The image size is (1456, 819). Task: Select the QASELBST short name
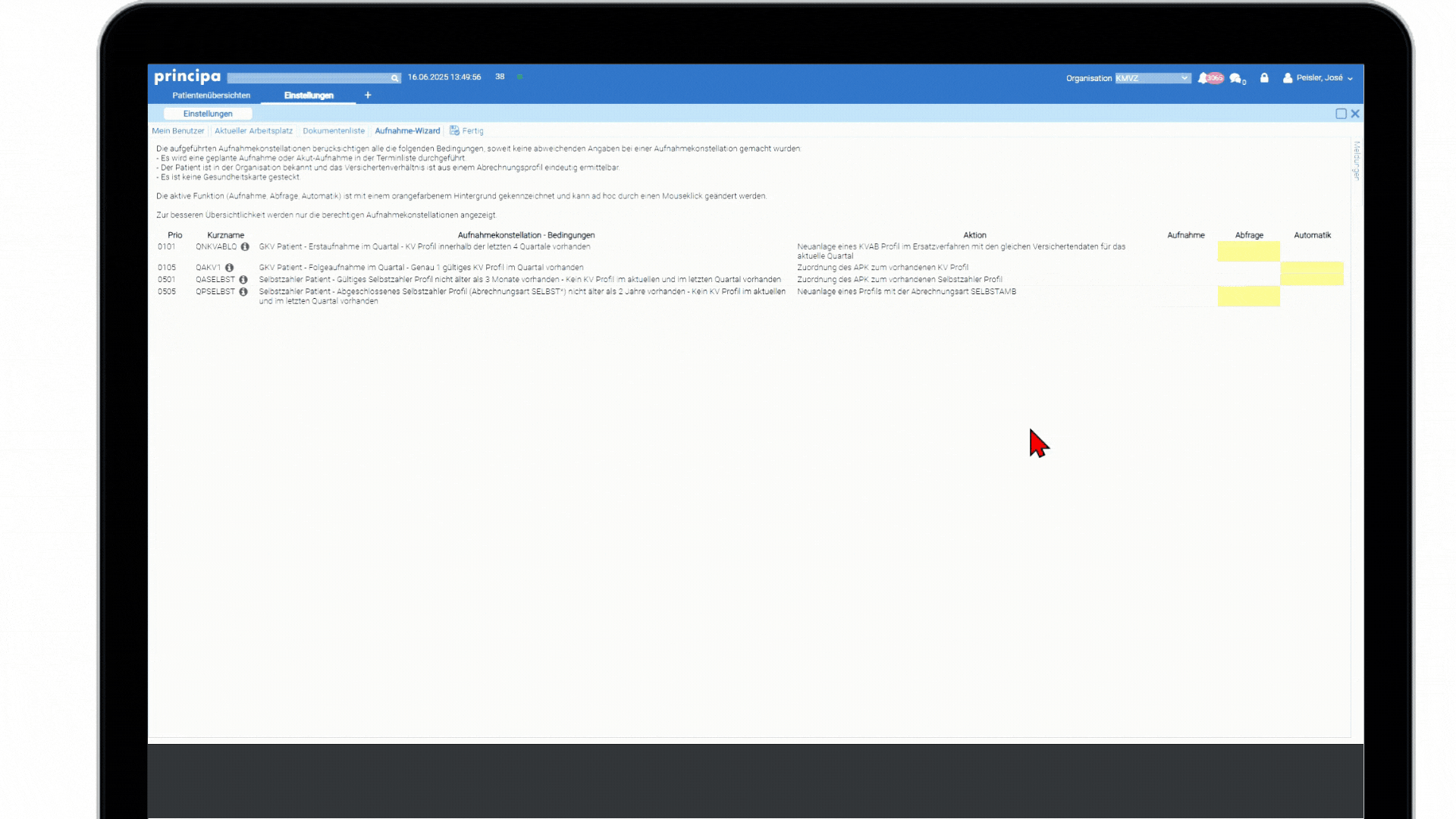point(215,280)
